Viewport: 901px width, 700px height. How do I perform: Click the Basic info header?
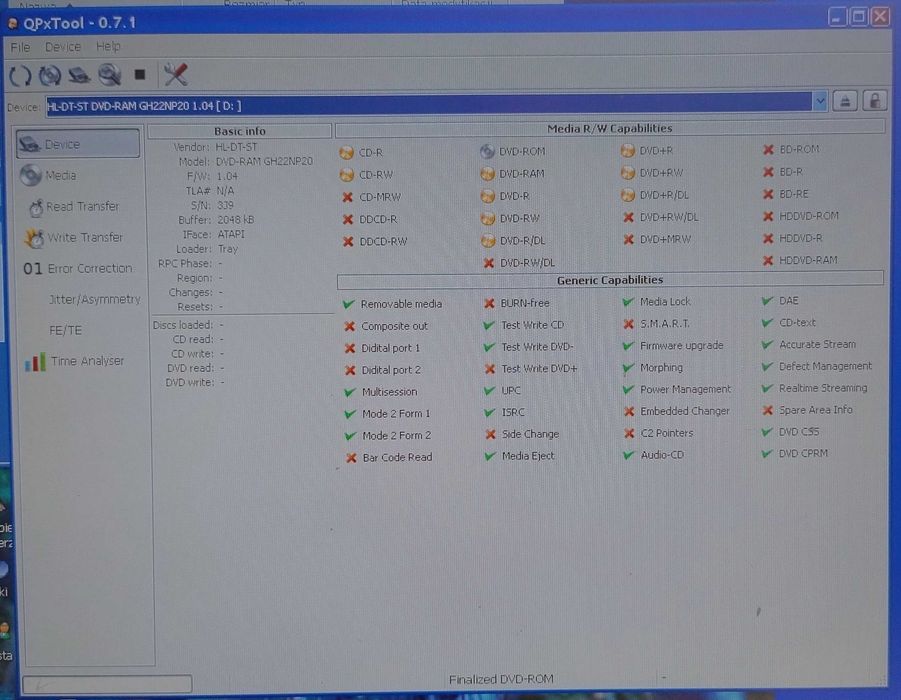240,131
